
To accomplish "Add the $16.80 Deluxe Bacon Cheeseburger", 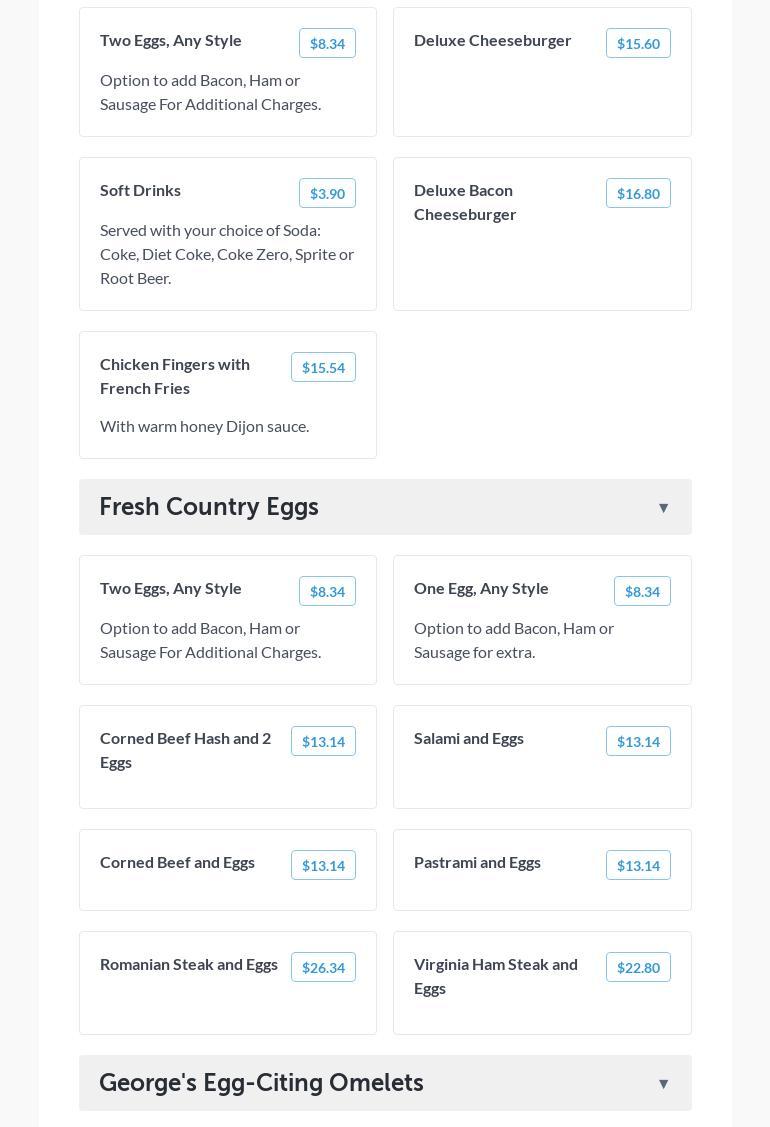I will (638, 193).
